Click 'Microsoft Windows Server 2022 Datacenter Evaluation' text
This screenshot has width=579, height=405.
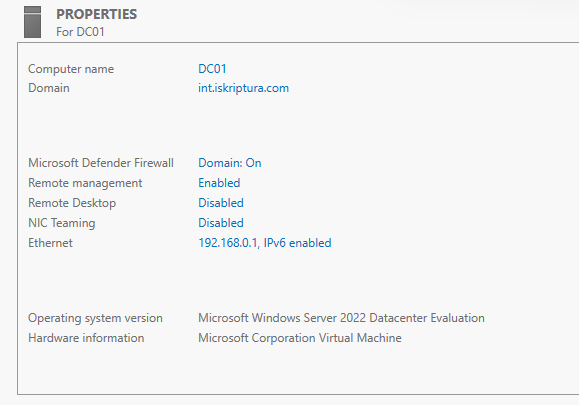pos(341,318)
